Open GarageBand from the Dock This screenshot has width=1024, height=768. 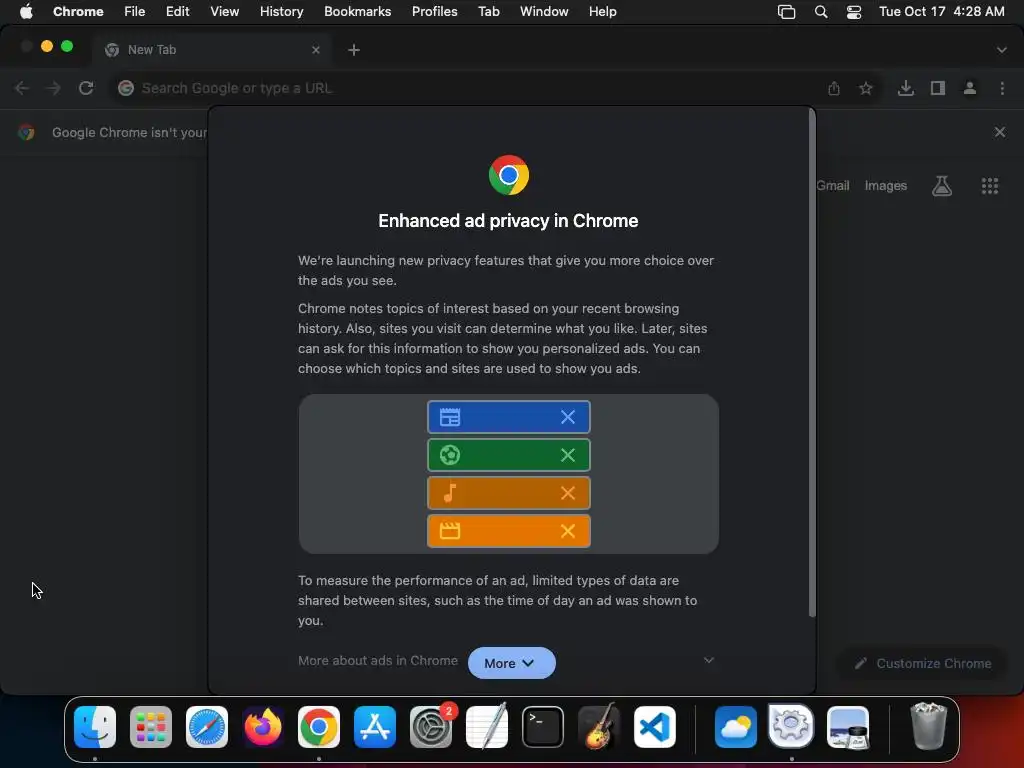coord(599,726)
